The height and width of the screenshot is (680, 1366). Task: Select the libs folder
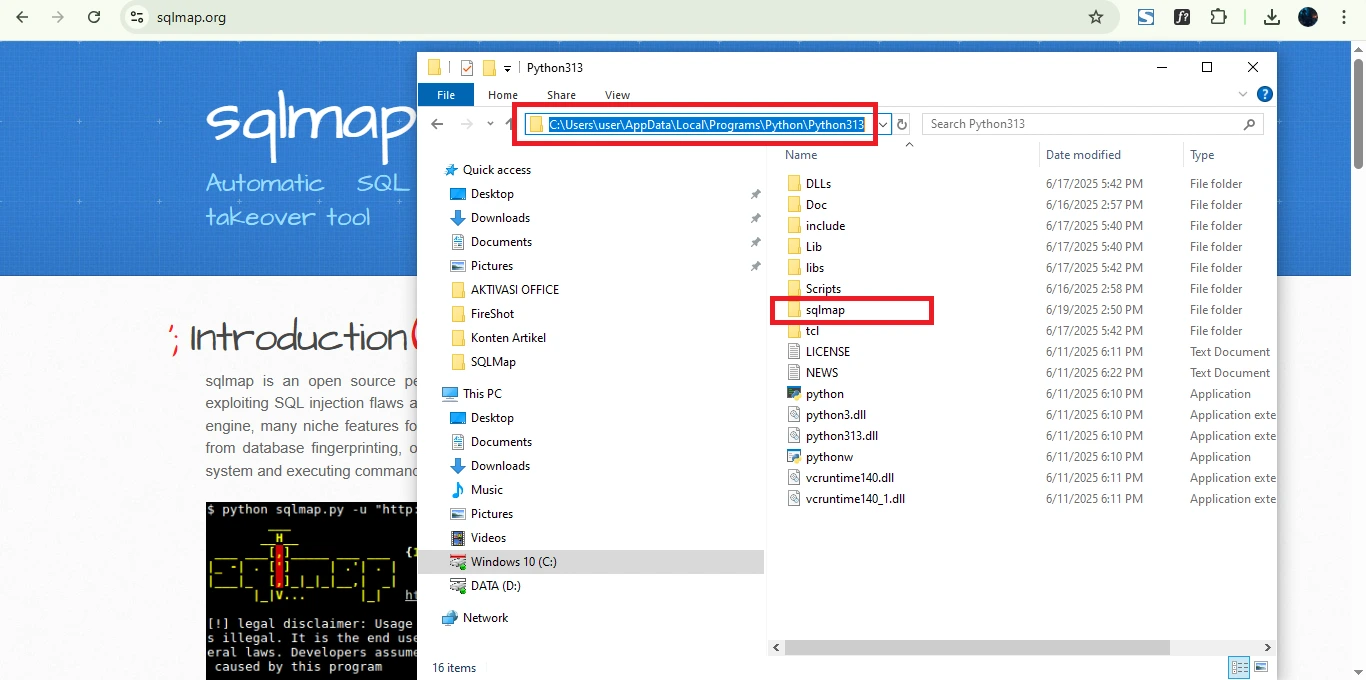pos(815,268)
